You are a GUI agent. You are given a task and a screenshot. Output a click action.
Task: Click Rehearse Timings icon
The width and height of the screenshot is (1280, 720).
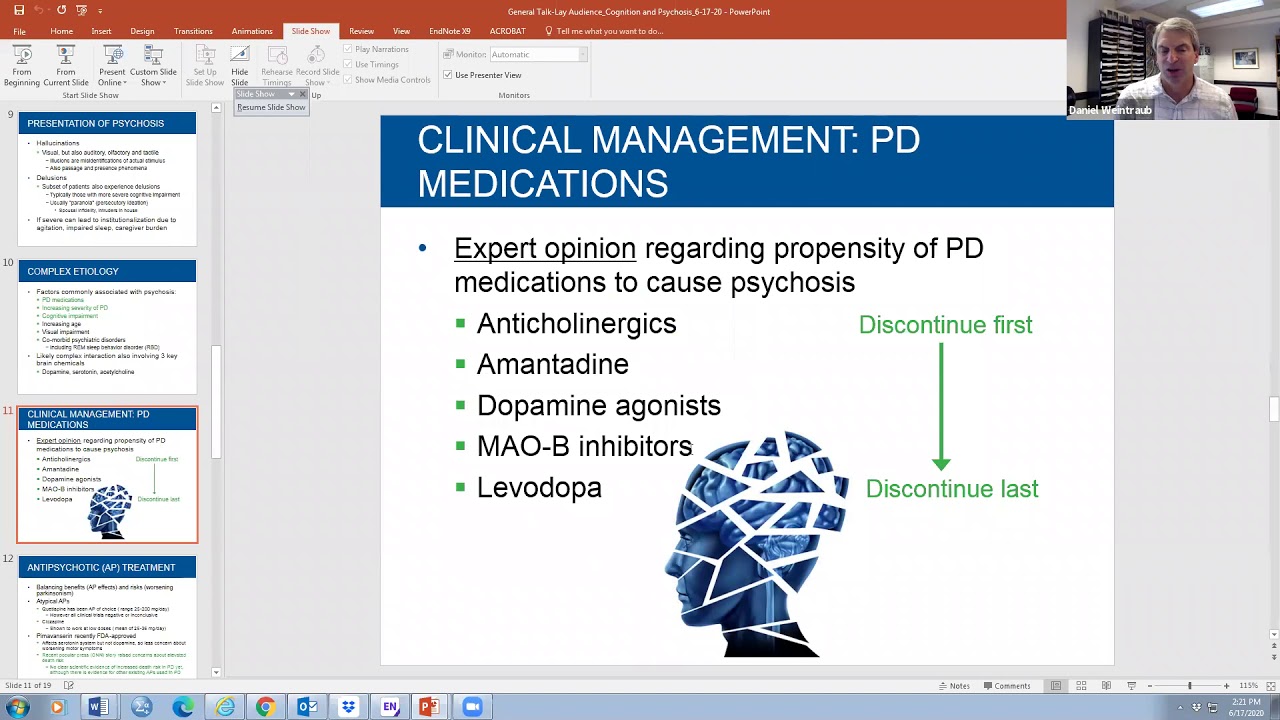pos(277,65)
